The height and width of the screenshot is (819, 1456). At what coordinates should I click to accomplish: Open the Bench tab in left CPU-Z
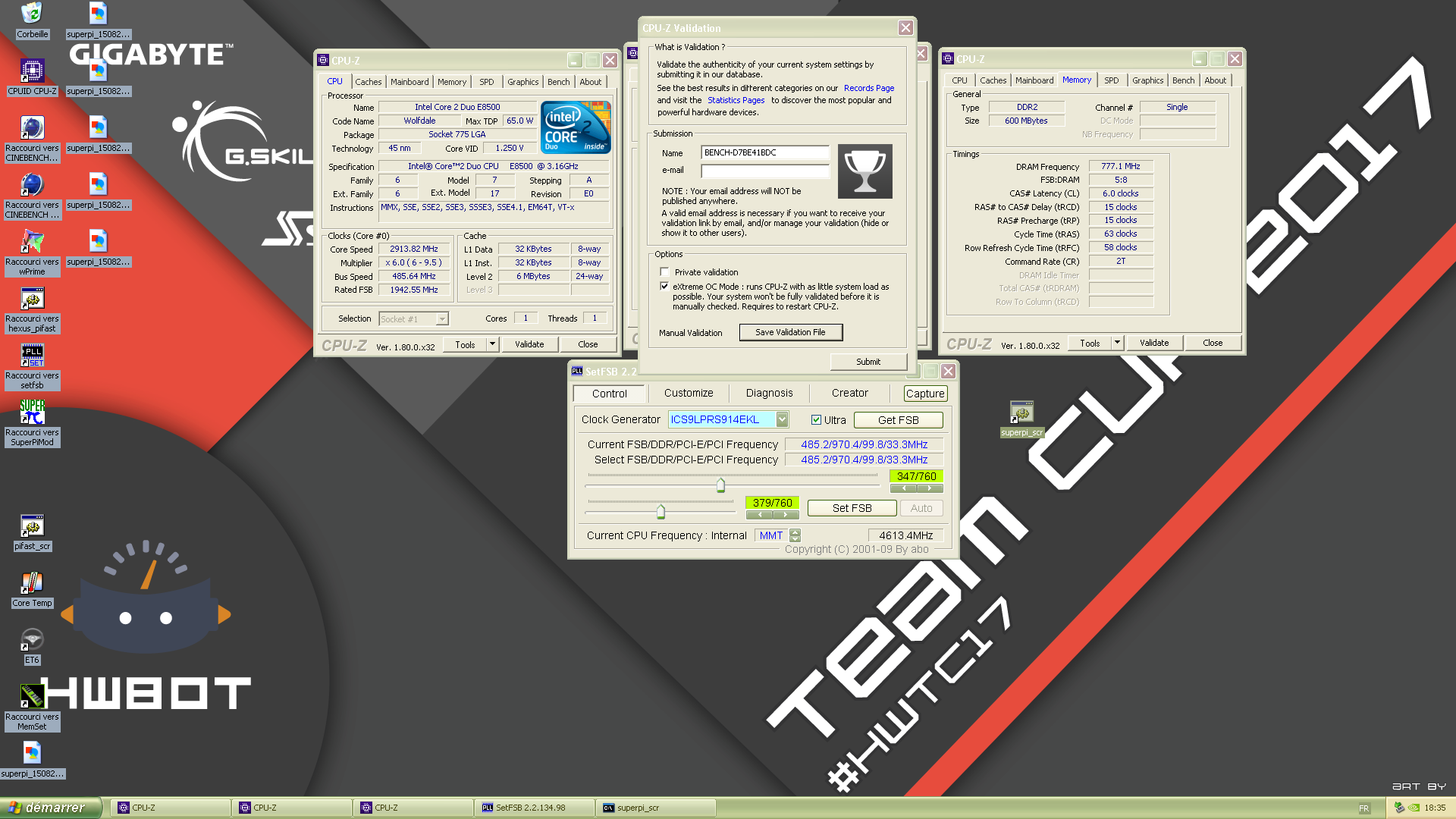(558, 82)
